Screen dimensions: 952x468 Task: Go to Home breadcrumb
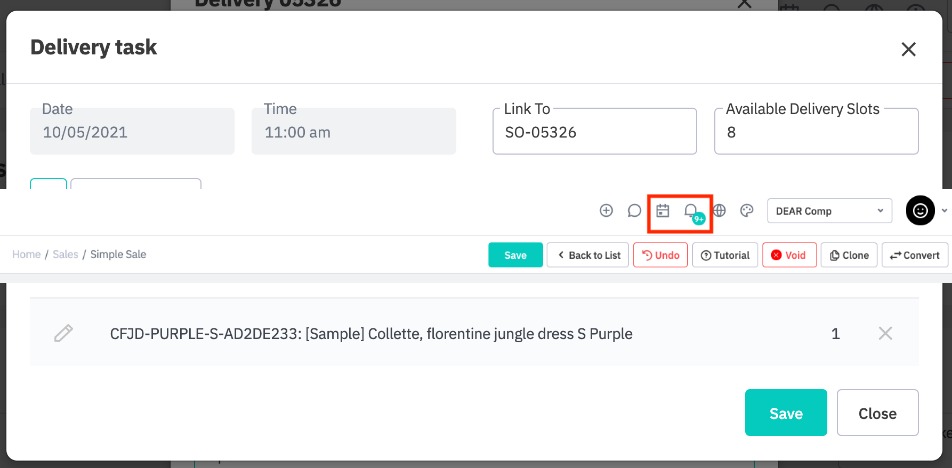point(26,255)
